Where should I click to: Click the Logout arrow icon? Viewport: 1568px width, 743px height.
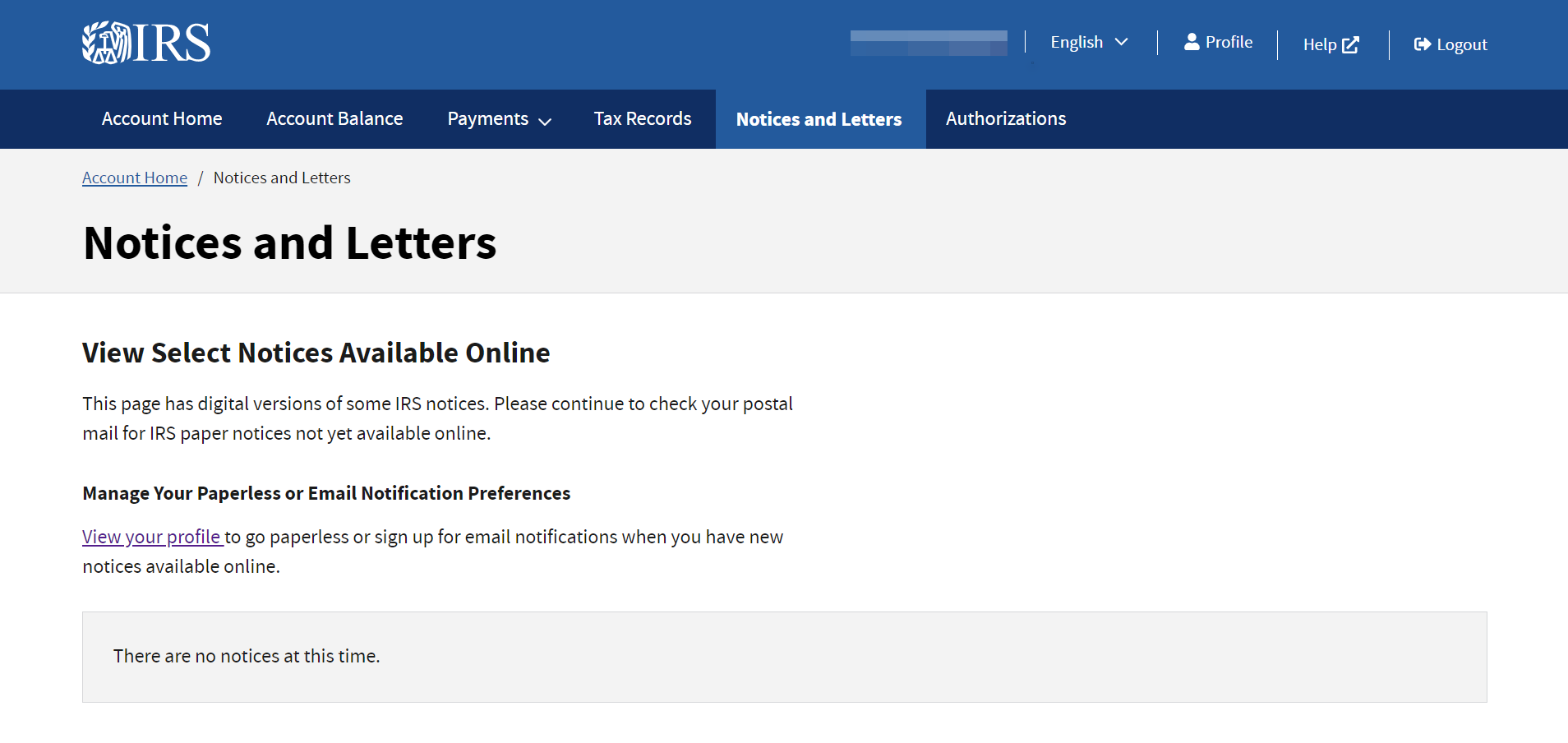pos(1422,44)
